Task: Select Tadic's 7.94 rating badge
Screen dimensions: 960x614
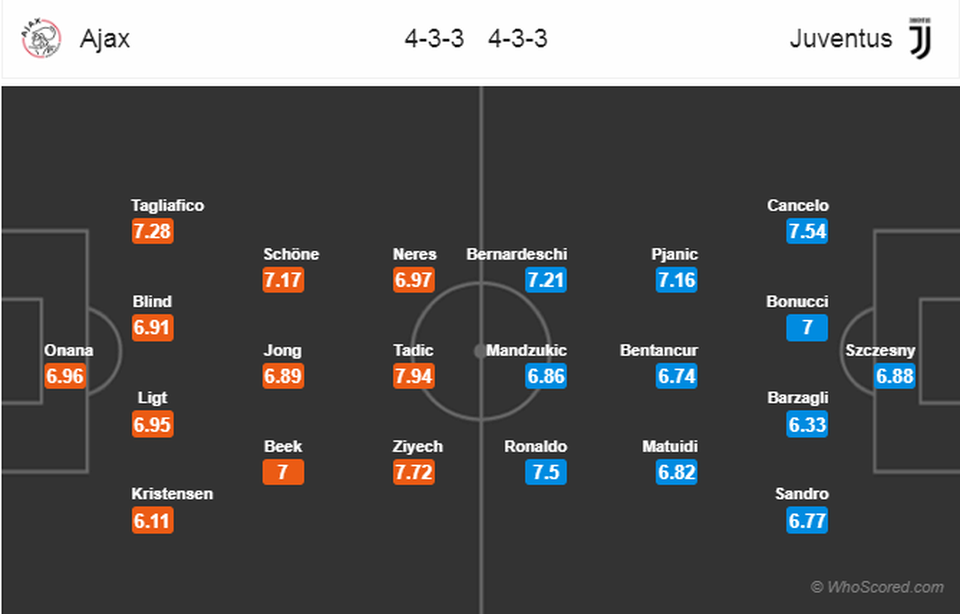Action: [x=414, y=376]
